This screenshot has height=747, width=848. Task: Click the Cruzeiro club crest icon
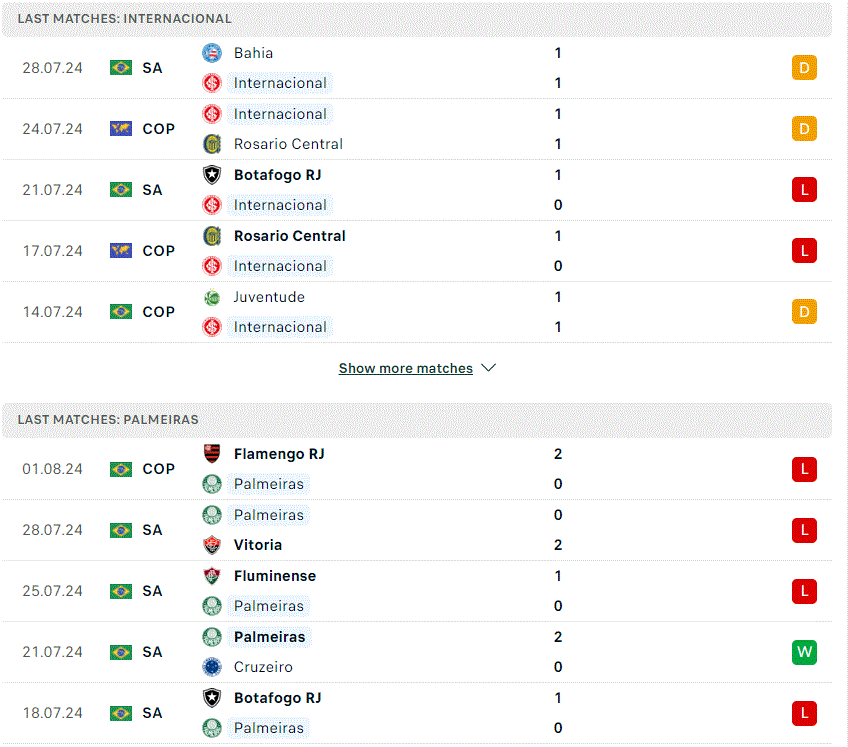point(212,667)
